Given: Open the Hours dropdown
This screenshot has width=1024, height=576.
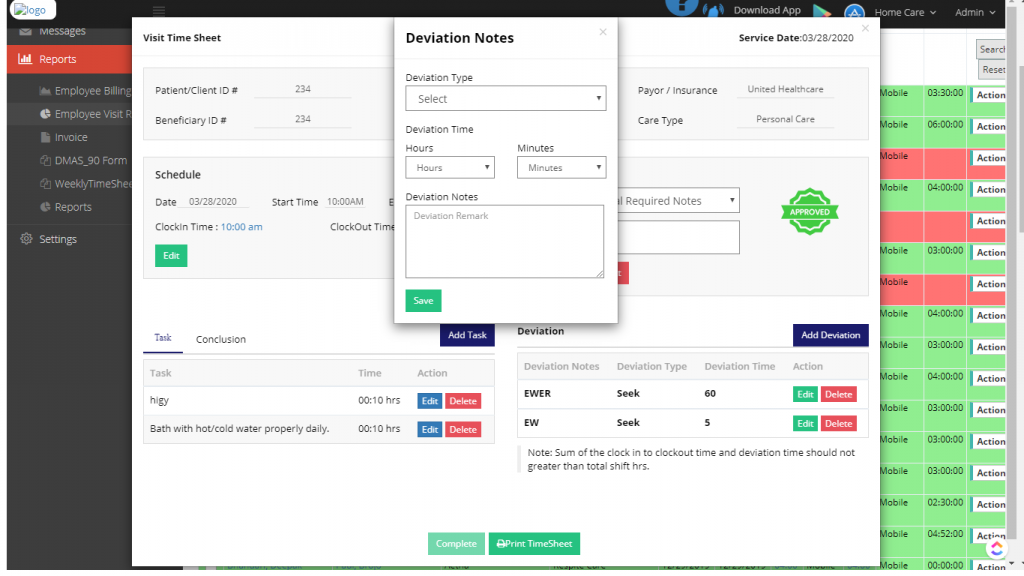Looking at the screenshot, I should pyautogui.click(x=450, y=167).
